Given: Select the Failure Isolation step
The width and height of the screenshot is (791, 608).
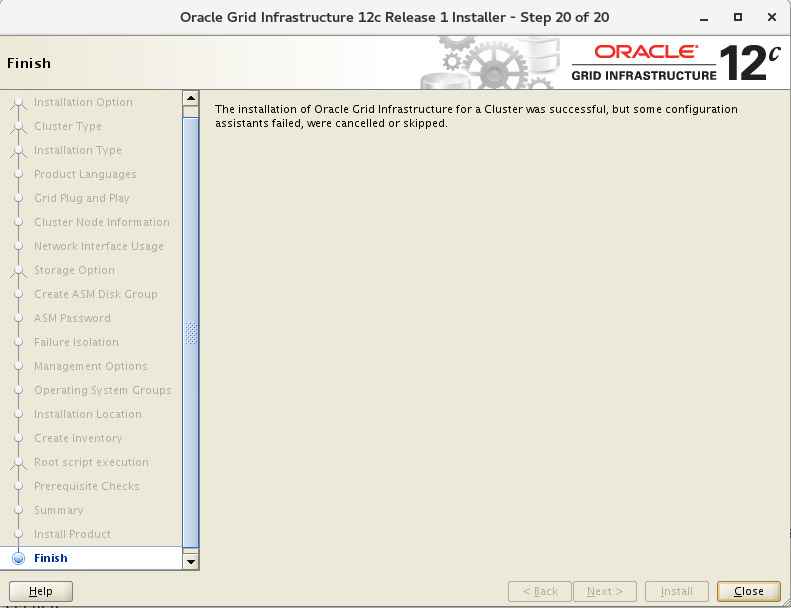Looking at the screenshot, I should [76, 342].
